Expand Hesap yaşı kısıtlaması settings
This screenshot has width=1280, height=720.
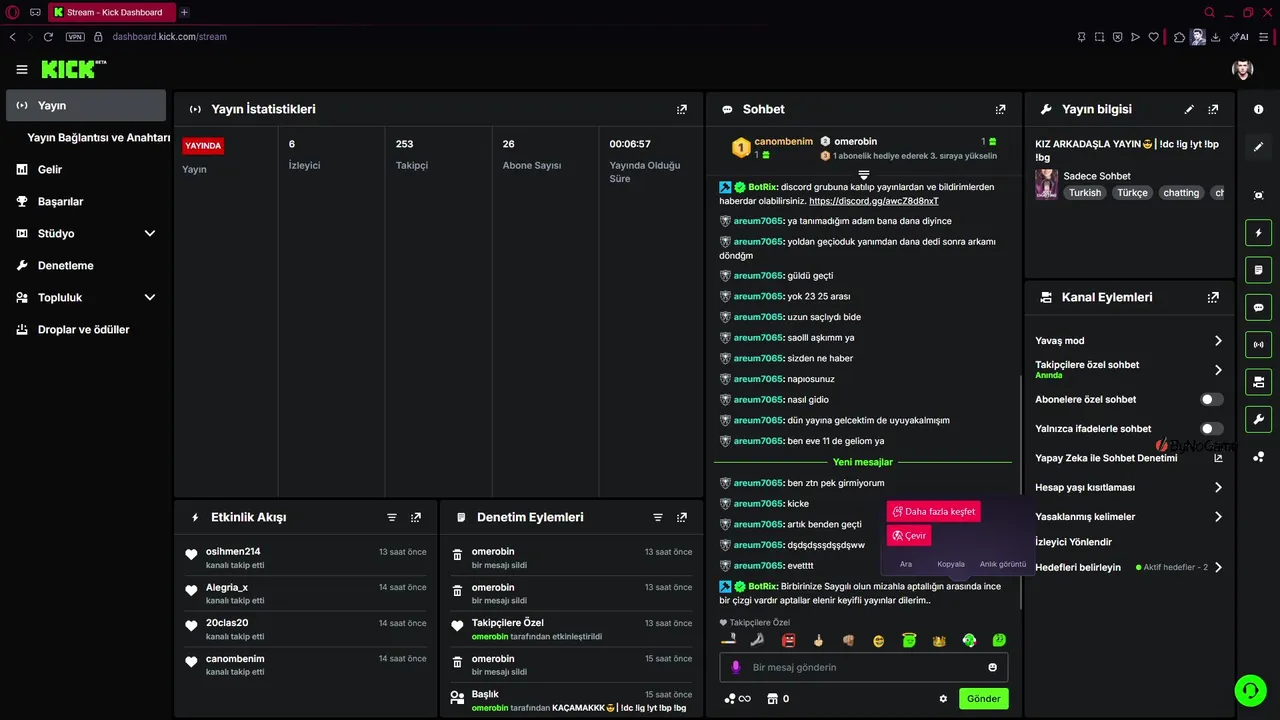[x=1218, y=488]
